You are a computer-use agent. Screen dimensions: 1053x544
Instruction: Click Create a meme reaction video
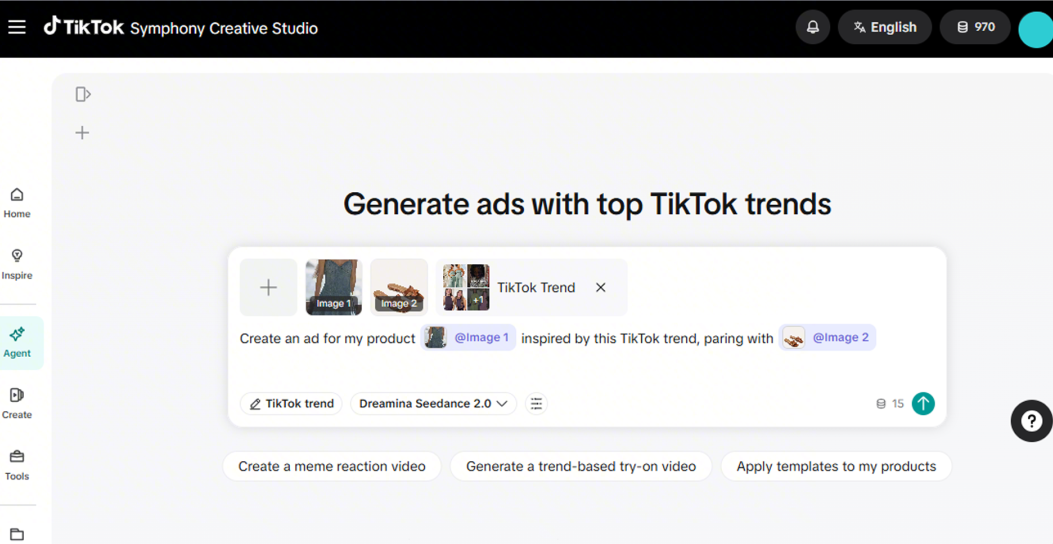(332, 466)
